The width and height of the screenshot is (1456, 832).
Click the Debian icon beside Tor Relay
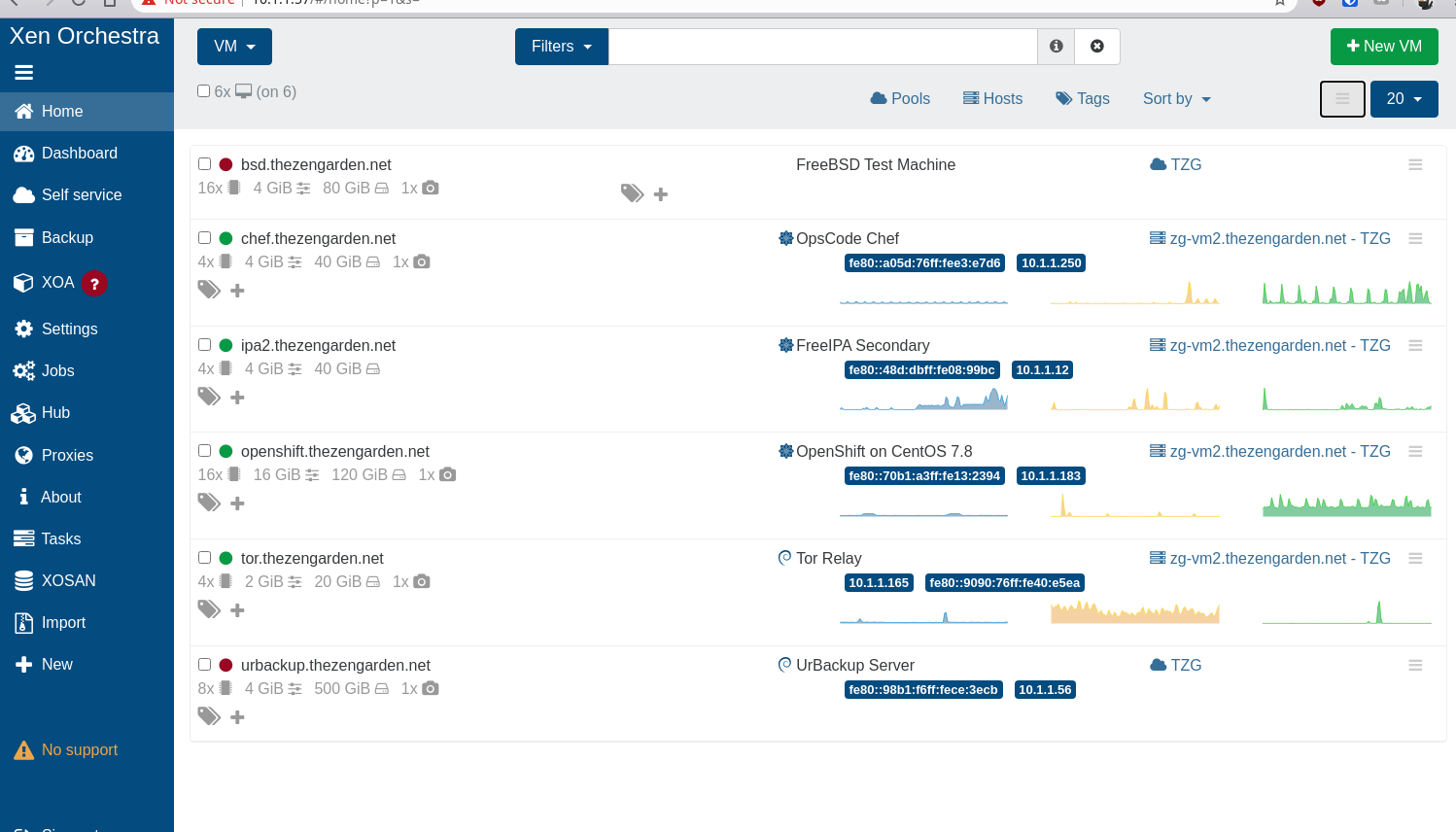(785, 558)
